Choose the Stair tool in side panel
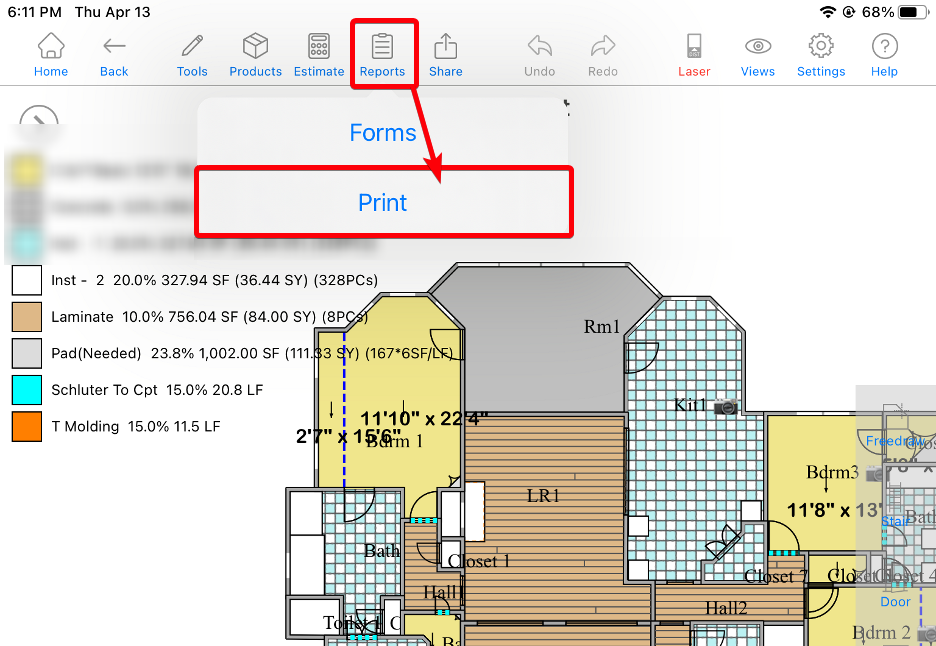 click(895, 521)
